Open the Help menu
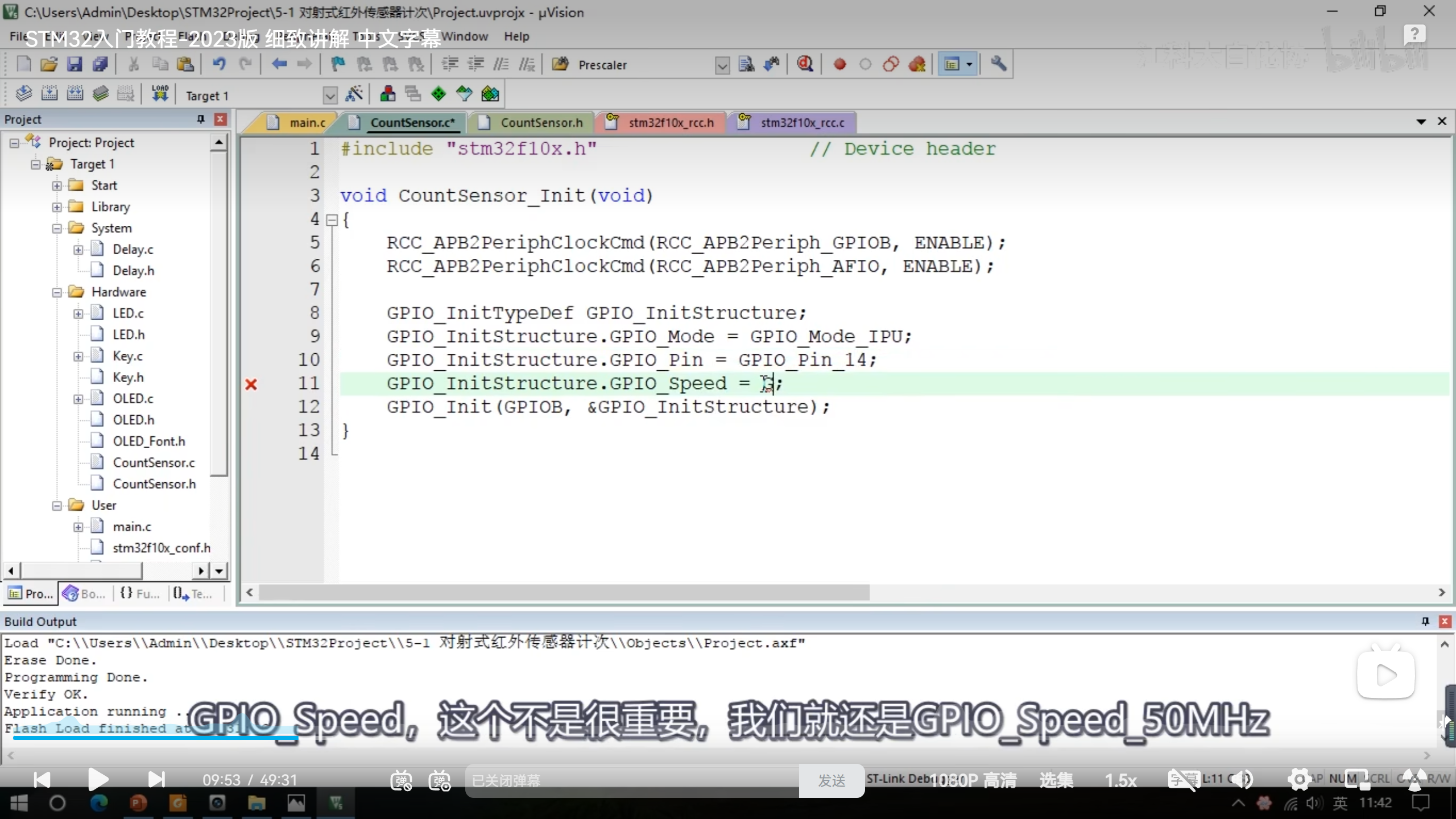 pyautogui.click(x=516, y=36)
